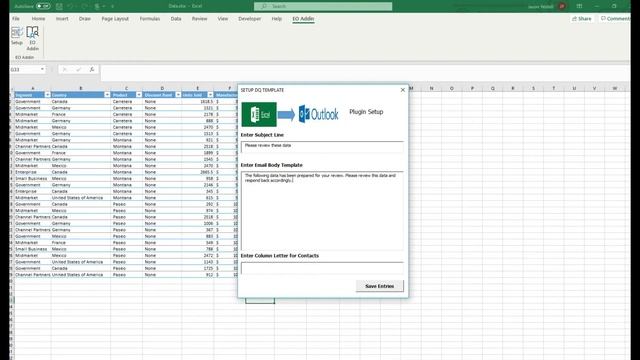The height and width of the screenshot is (360, 640).
Task: Click the Share button
Action: click(582, 19)
